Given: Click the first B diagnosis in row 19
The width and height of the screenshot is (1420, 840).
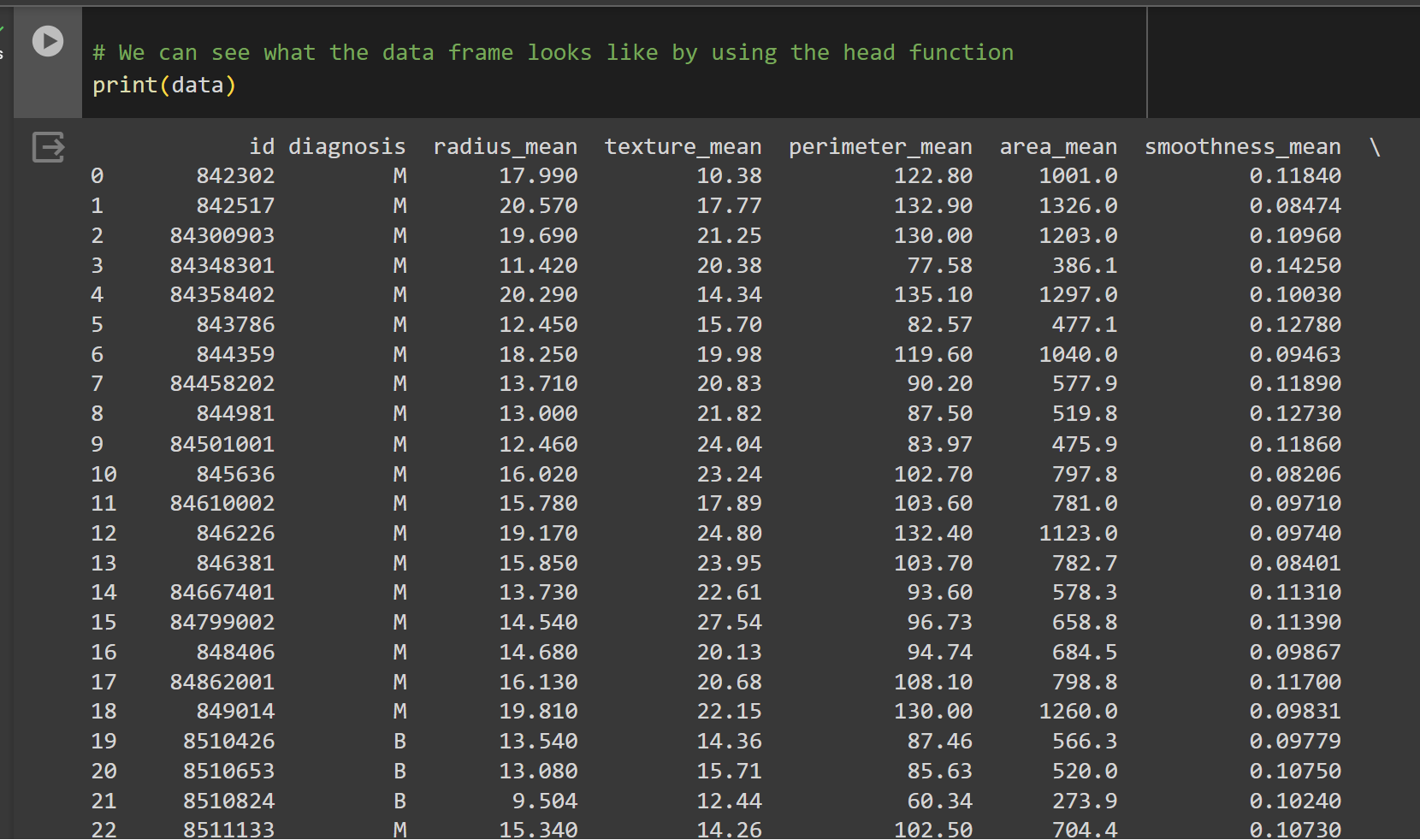Looking at the screenshot, I should 399,742.
